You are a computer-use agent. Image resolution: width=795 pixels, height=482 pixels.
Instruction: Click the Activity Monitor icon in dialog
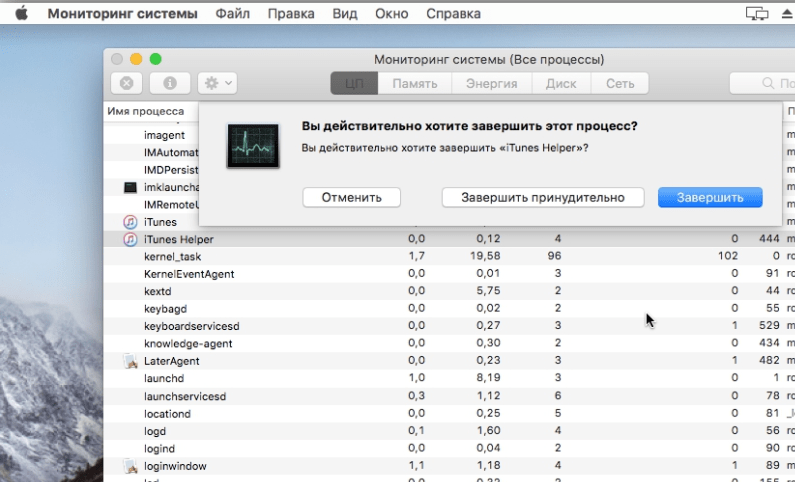tap(253, 145)
